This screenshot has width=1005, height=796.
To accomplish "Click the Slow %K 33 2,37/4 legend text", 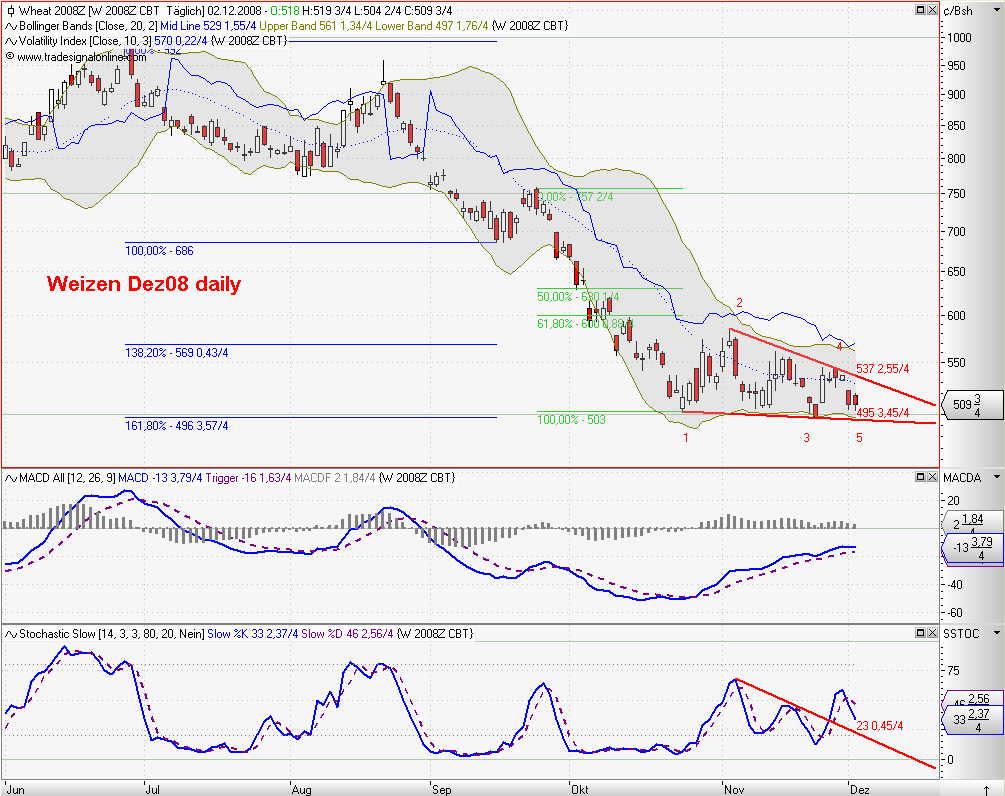I will click(x=253, y=634).
